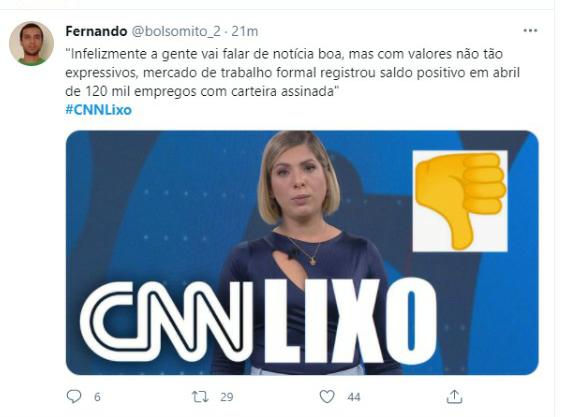
Task: Click the LIXO text in image
Action: click(350, 321)
